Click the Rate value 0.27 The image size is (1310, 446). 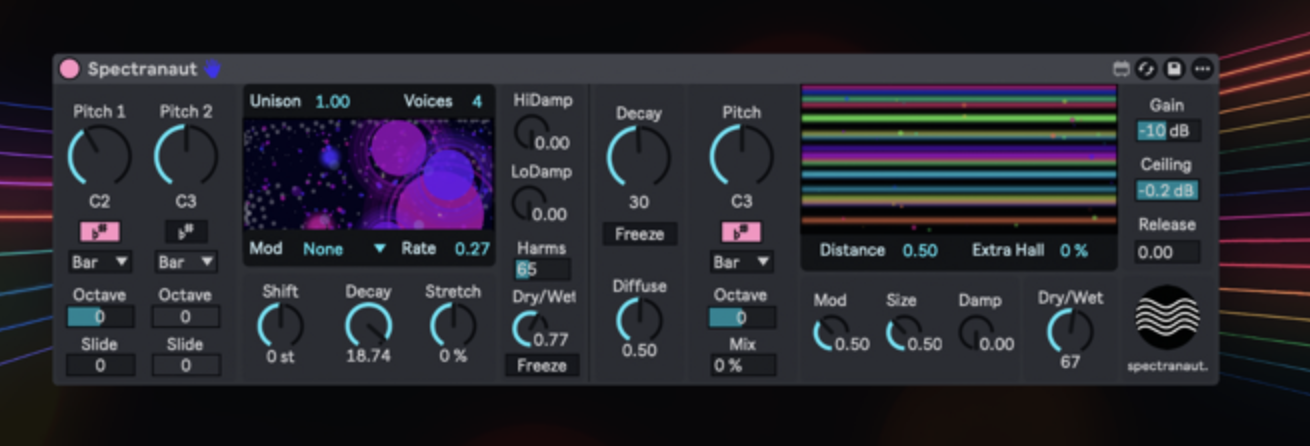472,248
